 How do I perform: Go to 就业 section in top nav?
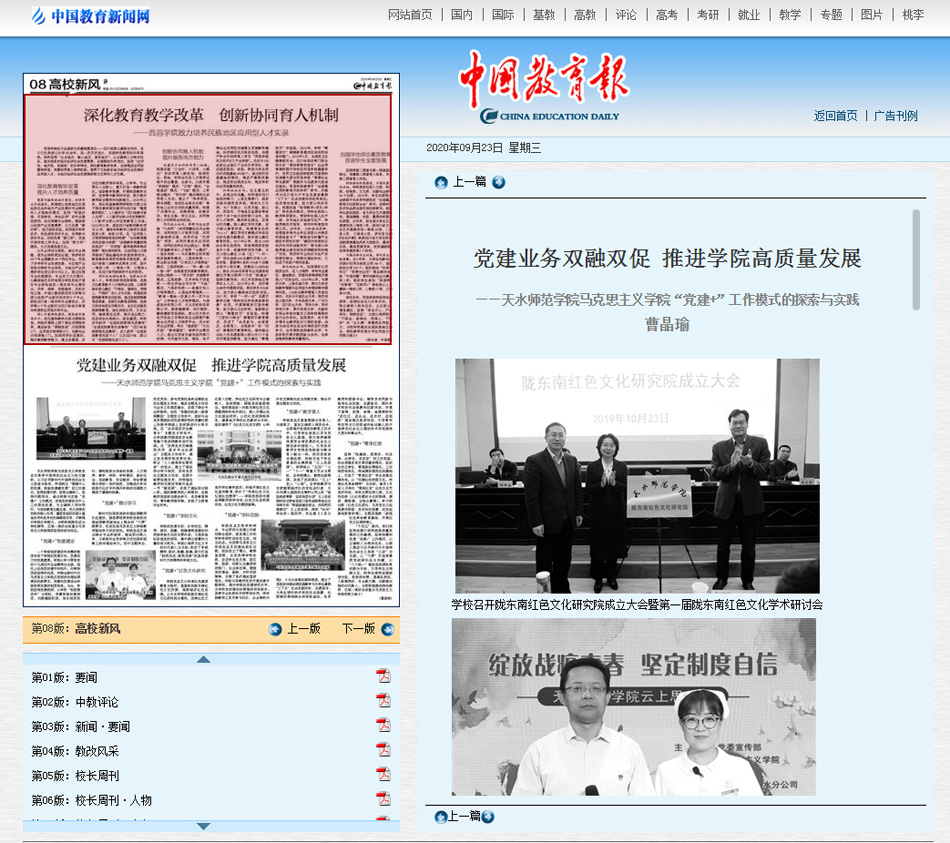(748, 15)
